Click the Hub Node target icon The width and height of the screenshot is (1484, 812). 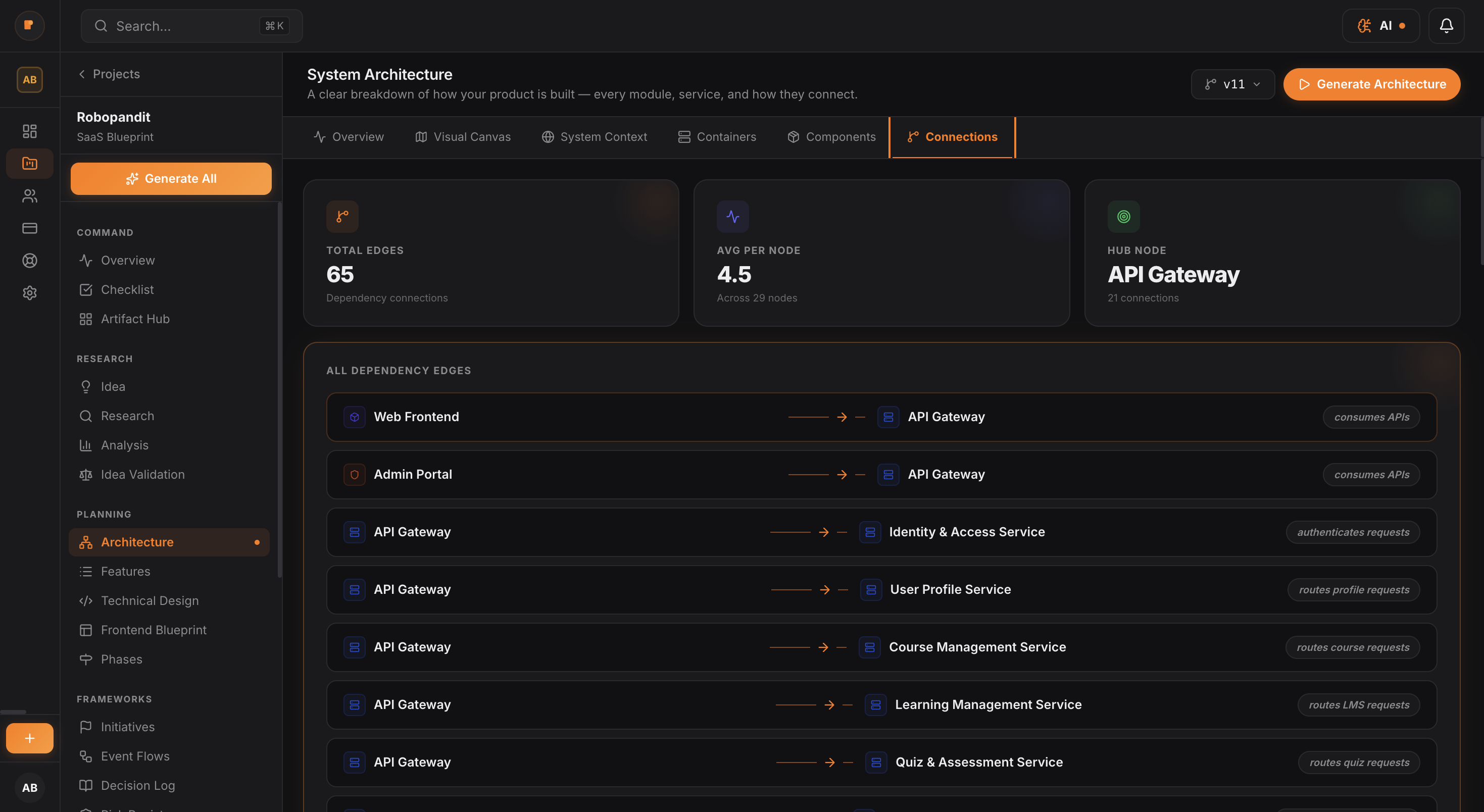coord(1123,217)
